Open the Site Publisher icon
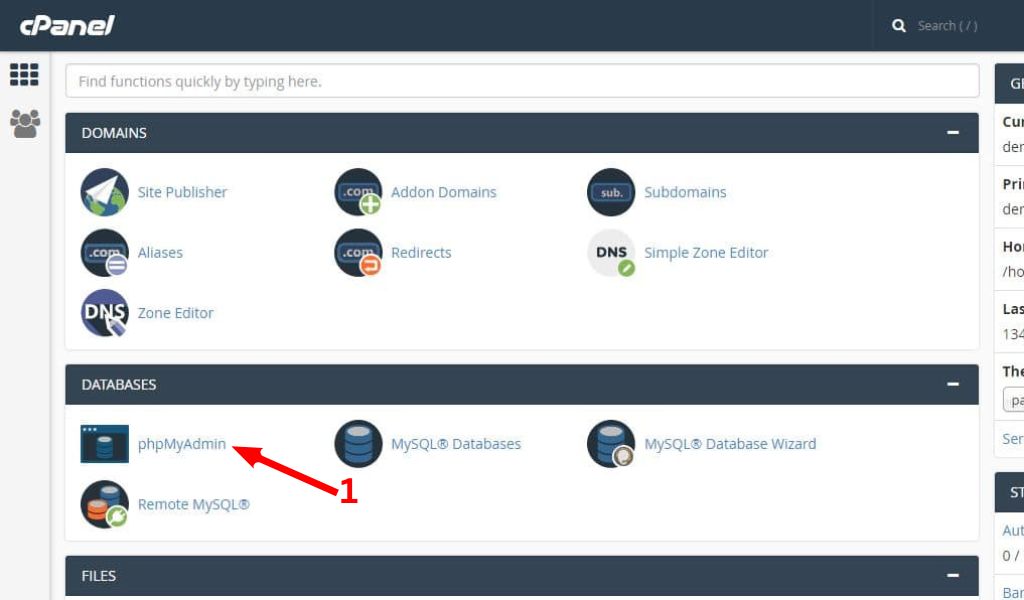The width and height of the screenshot is (1024, 600). point(104,192)
